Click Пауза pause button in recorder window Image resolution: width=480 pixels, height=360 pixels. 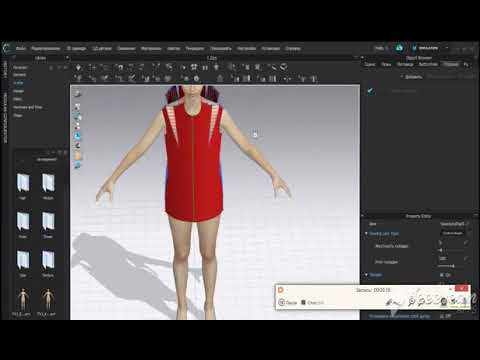tap(288, 302)
